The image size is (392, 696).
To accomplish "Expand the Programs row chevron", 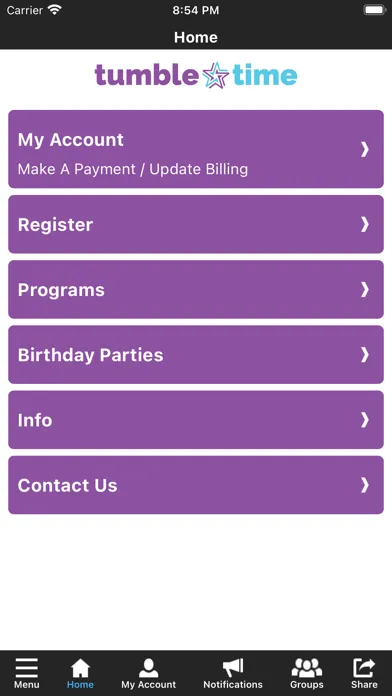I will pos(365,289).
